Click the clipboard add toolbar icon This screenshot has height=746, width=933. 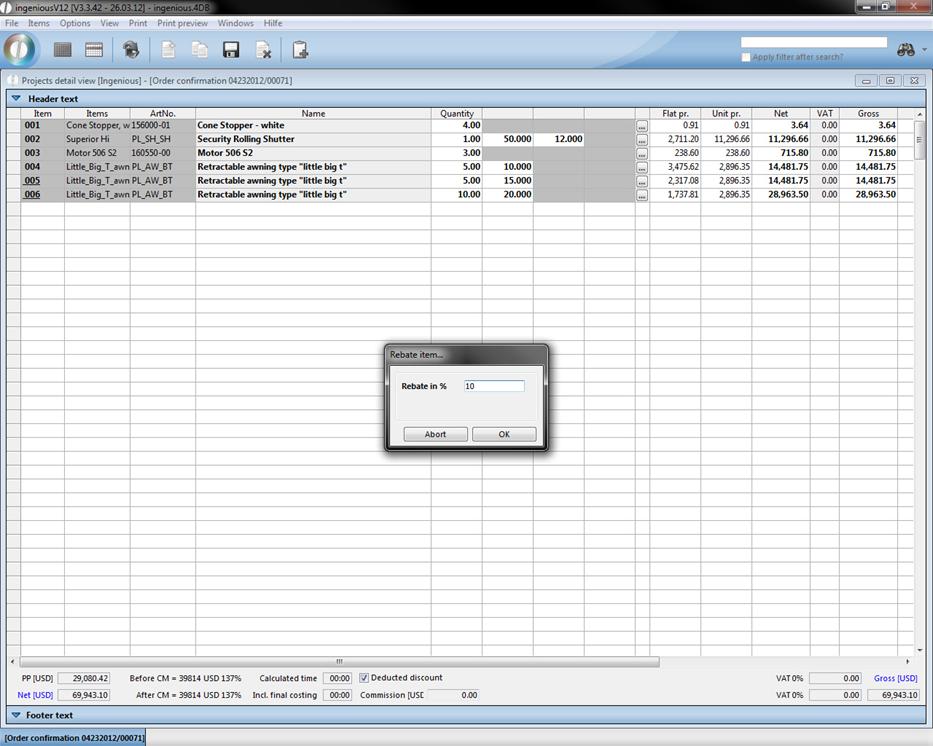point(300,50)
